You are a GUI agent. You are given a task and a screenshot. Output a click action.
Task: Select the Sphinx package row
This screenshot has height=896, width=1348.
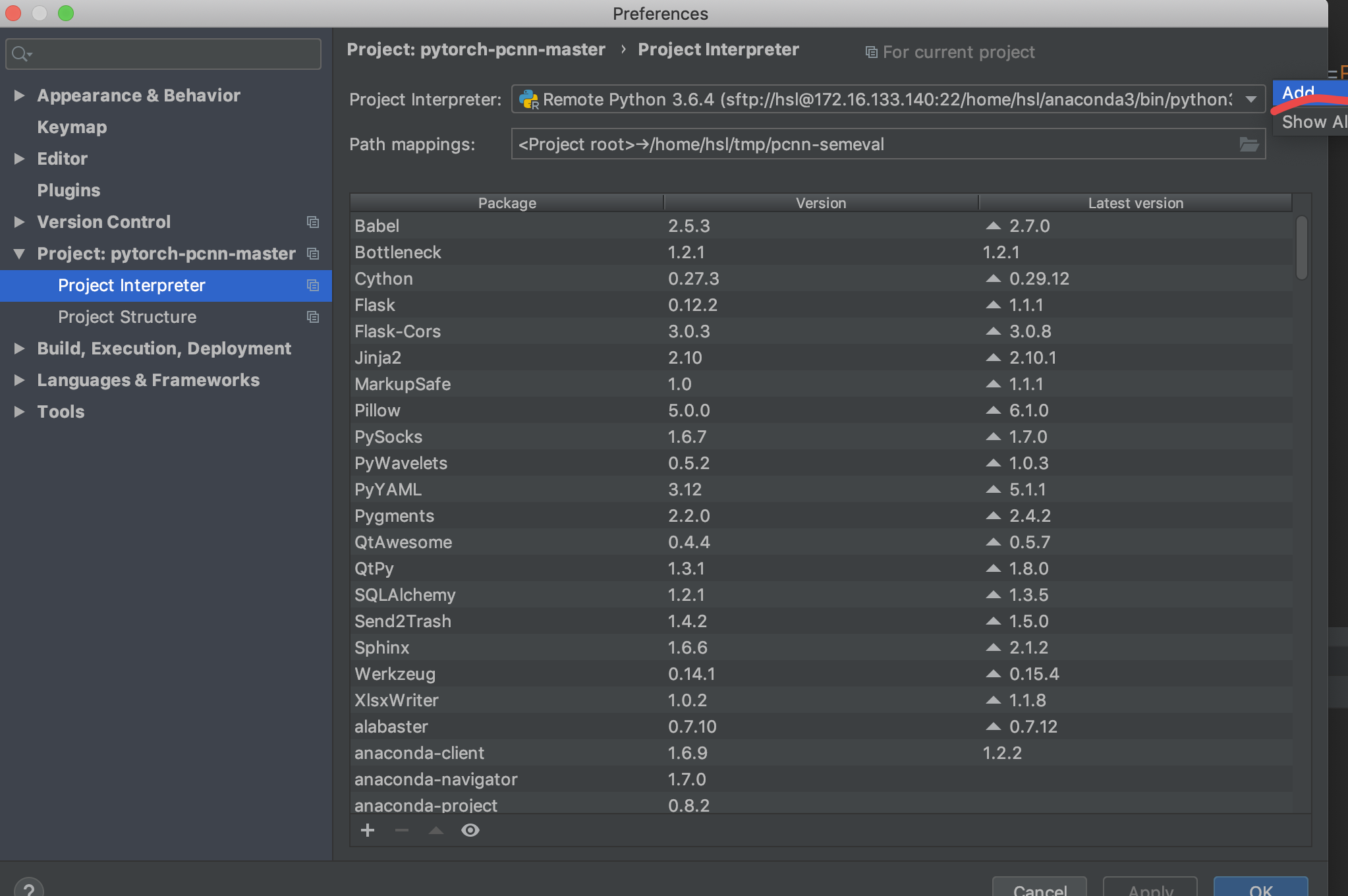click(821, 648)
